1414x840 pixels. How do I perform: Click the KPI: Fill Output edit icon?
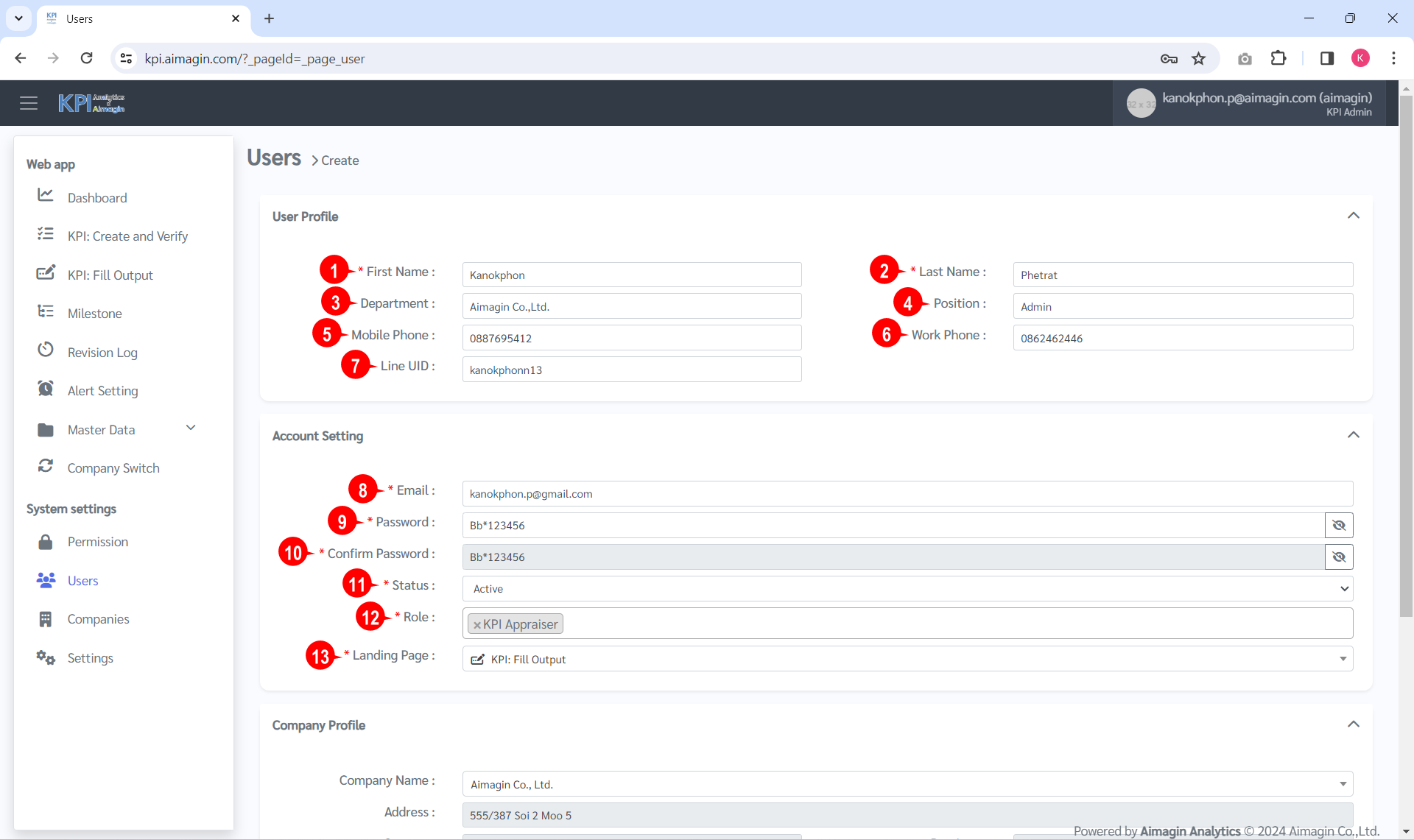46,273
